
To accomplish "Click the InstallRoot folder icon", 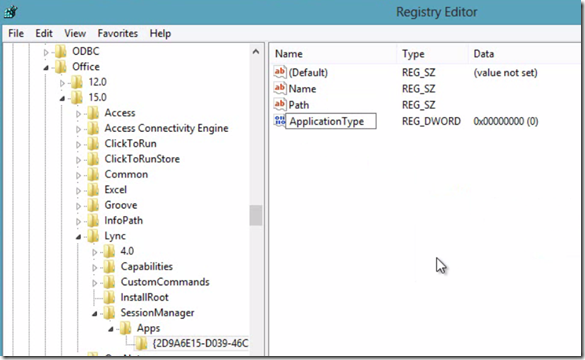I will pyautogui.click(x=109, y=298).
